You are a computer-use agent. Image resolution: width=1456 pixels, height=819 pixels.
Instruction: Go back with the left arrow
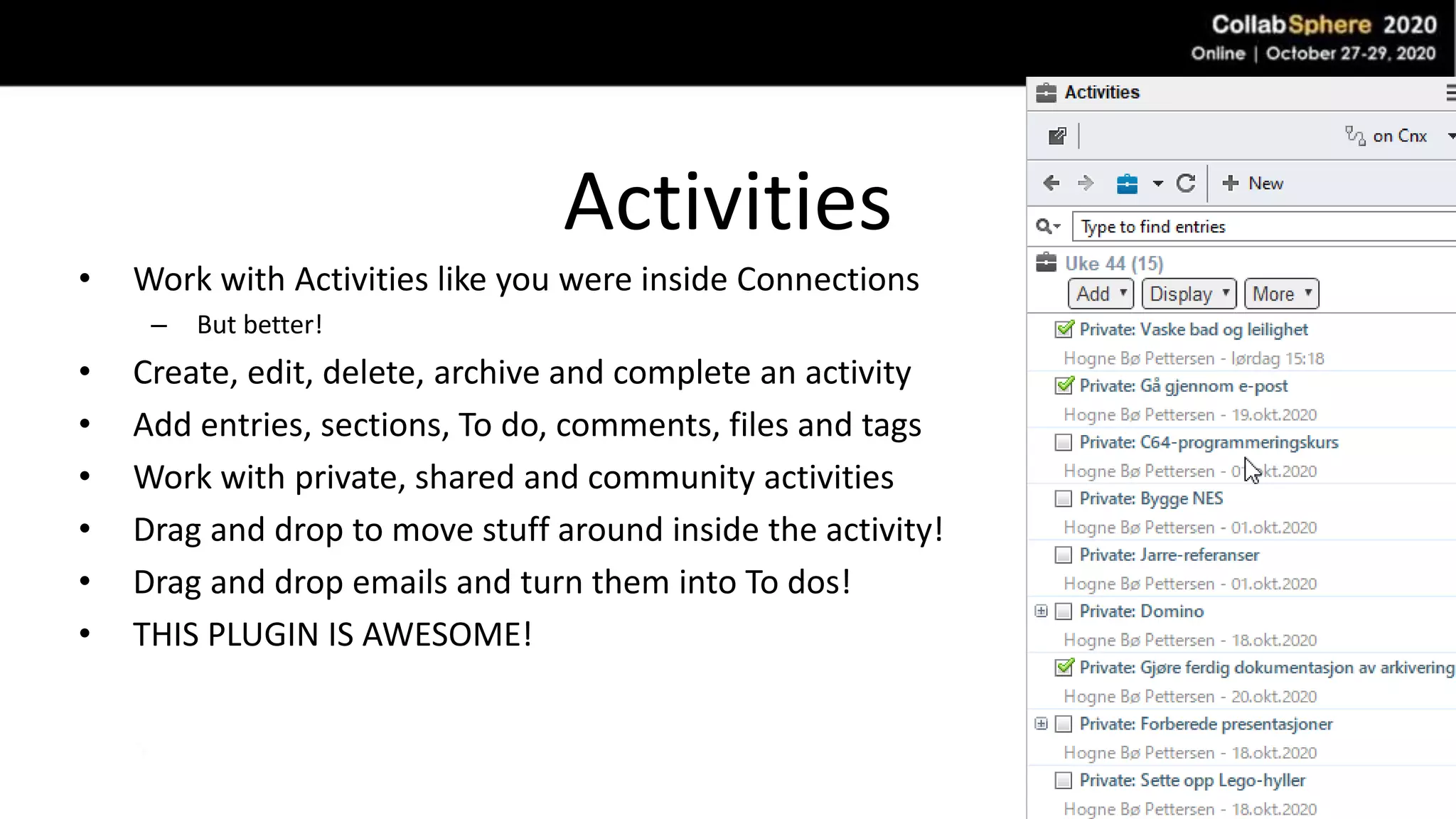point(1051,183)
